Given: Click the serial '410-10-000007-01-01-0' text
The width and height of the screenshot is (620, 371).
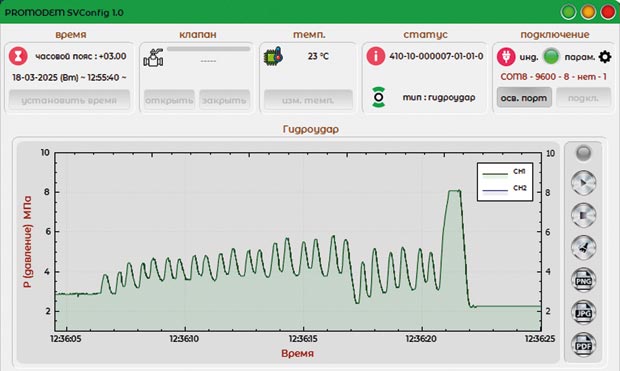Looking at the screenshot, I should click(436, 56).
